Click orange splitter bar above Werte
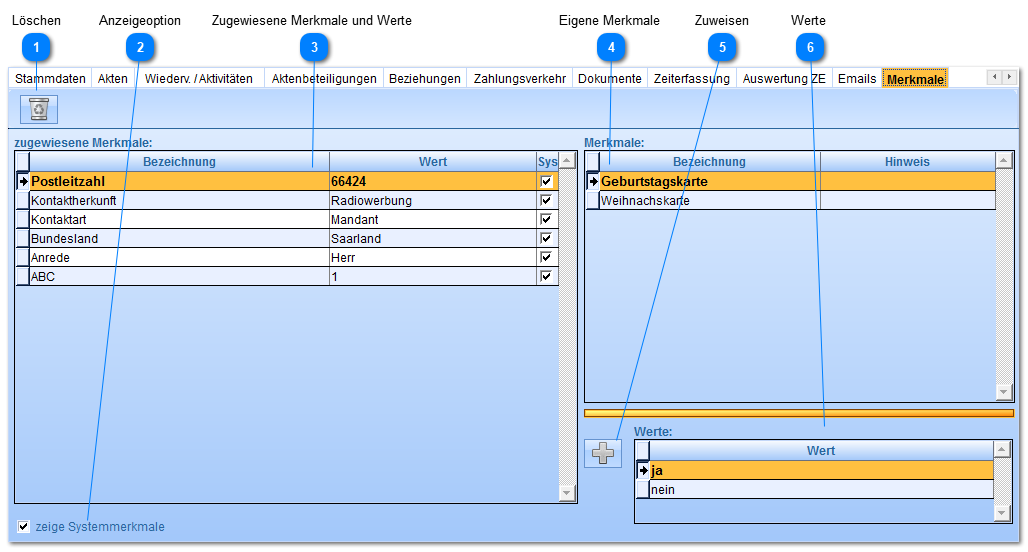Screen dimensions: 1028x552 [x=799, y=413]
